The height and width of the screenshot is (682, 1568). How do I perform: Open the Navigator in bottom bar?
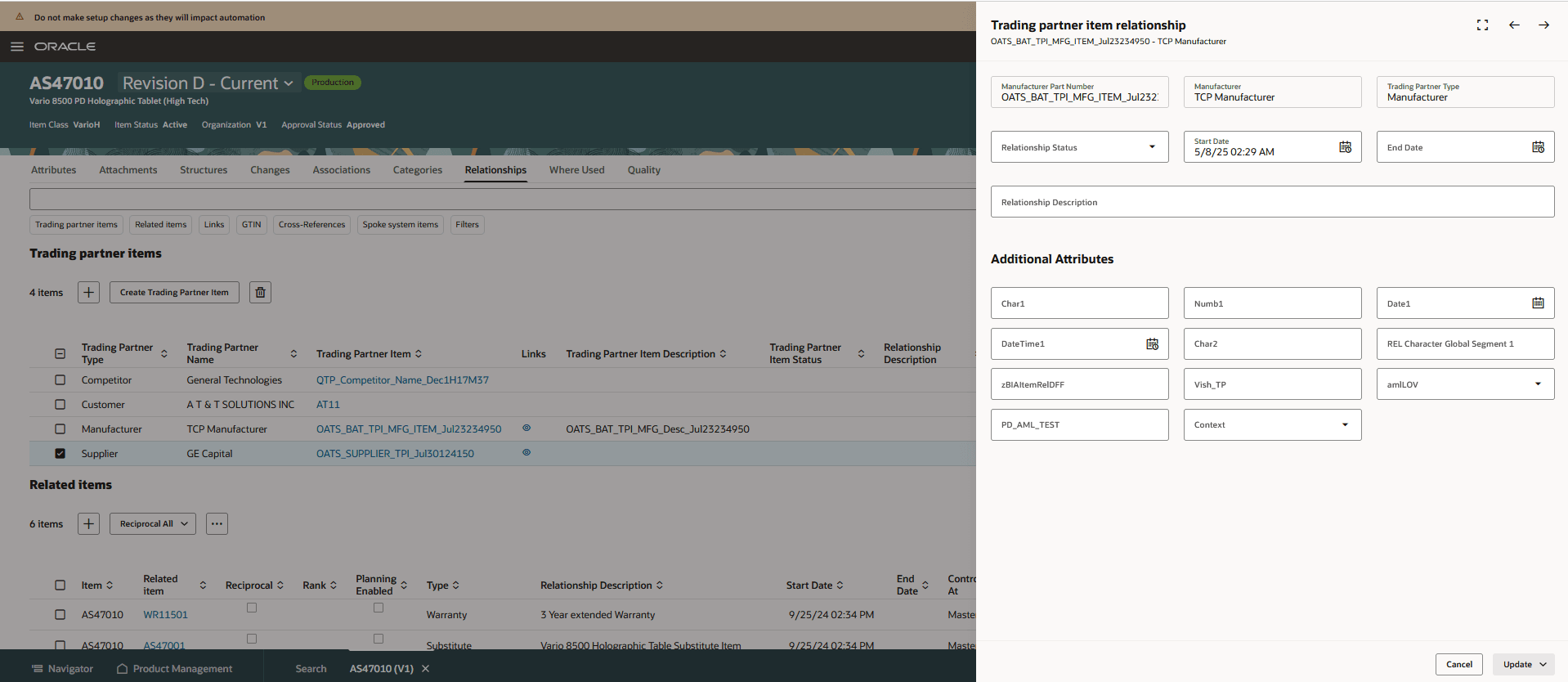62,668
